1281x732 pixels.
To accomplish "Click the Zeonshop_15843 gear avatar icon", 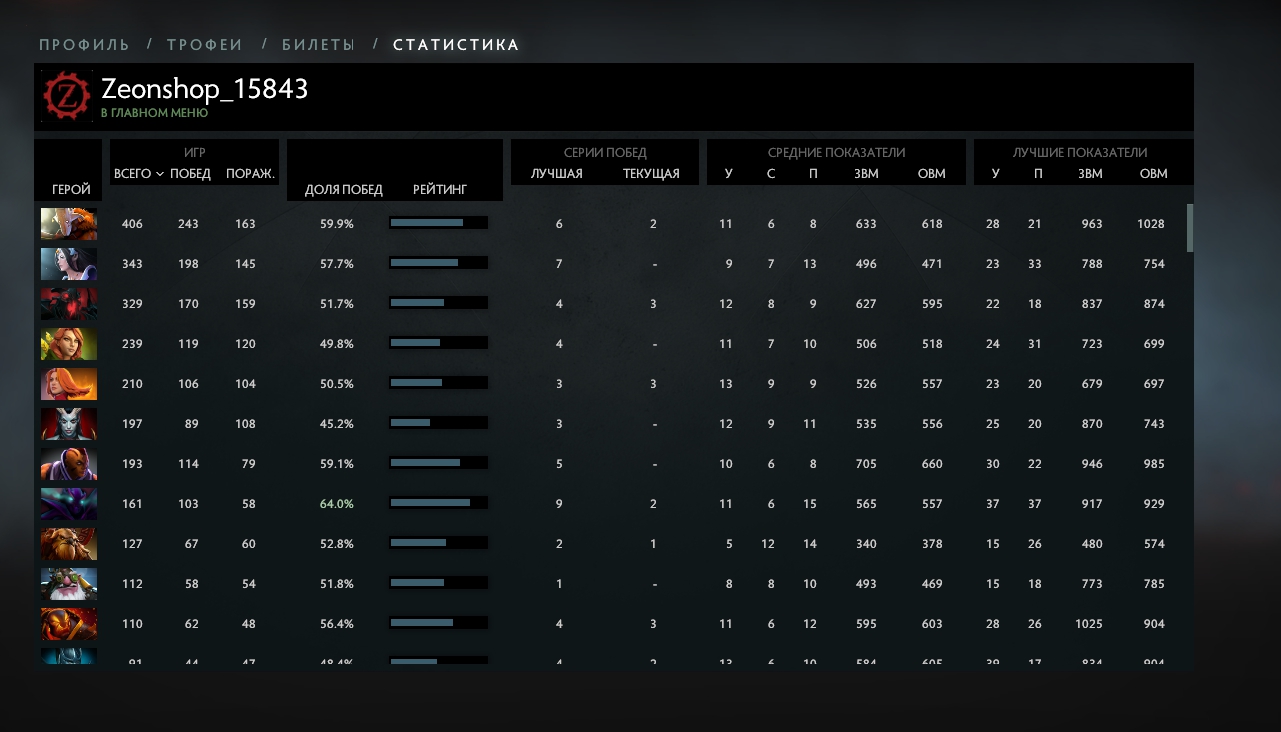I will (68, 97).
